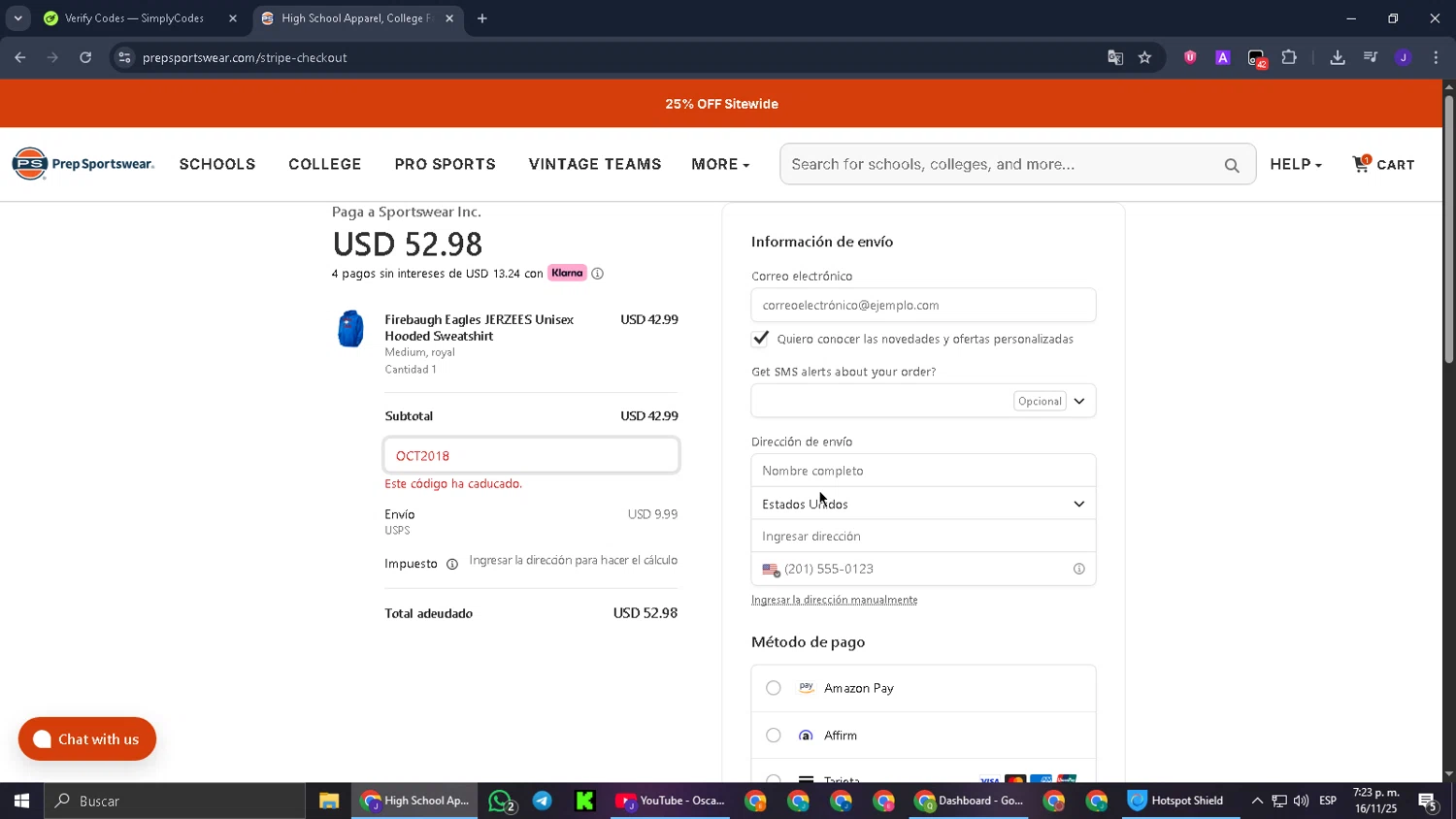Viewport: 1456px width, 819px height.
Task: Click the purple shield extension icon
Action: [x=1190, y=57]
